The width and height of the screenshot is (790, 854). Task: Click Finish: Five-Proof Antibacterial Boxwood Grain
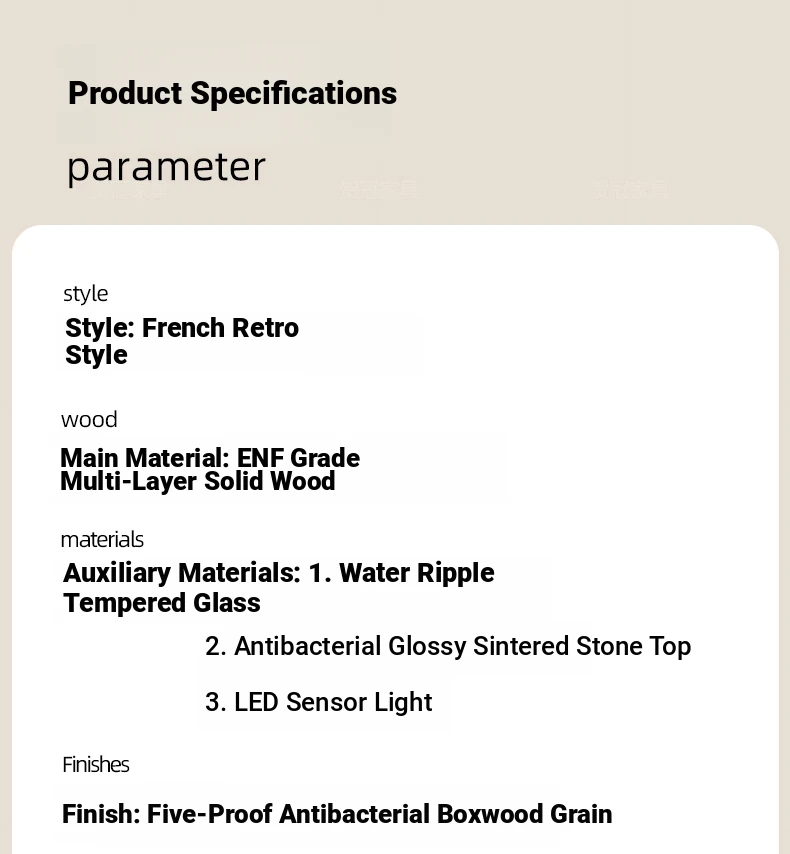pos(337,814)
